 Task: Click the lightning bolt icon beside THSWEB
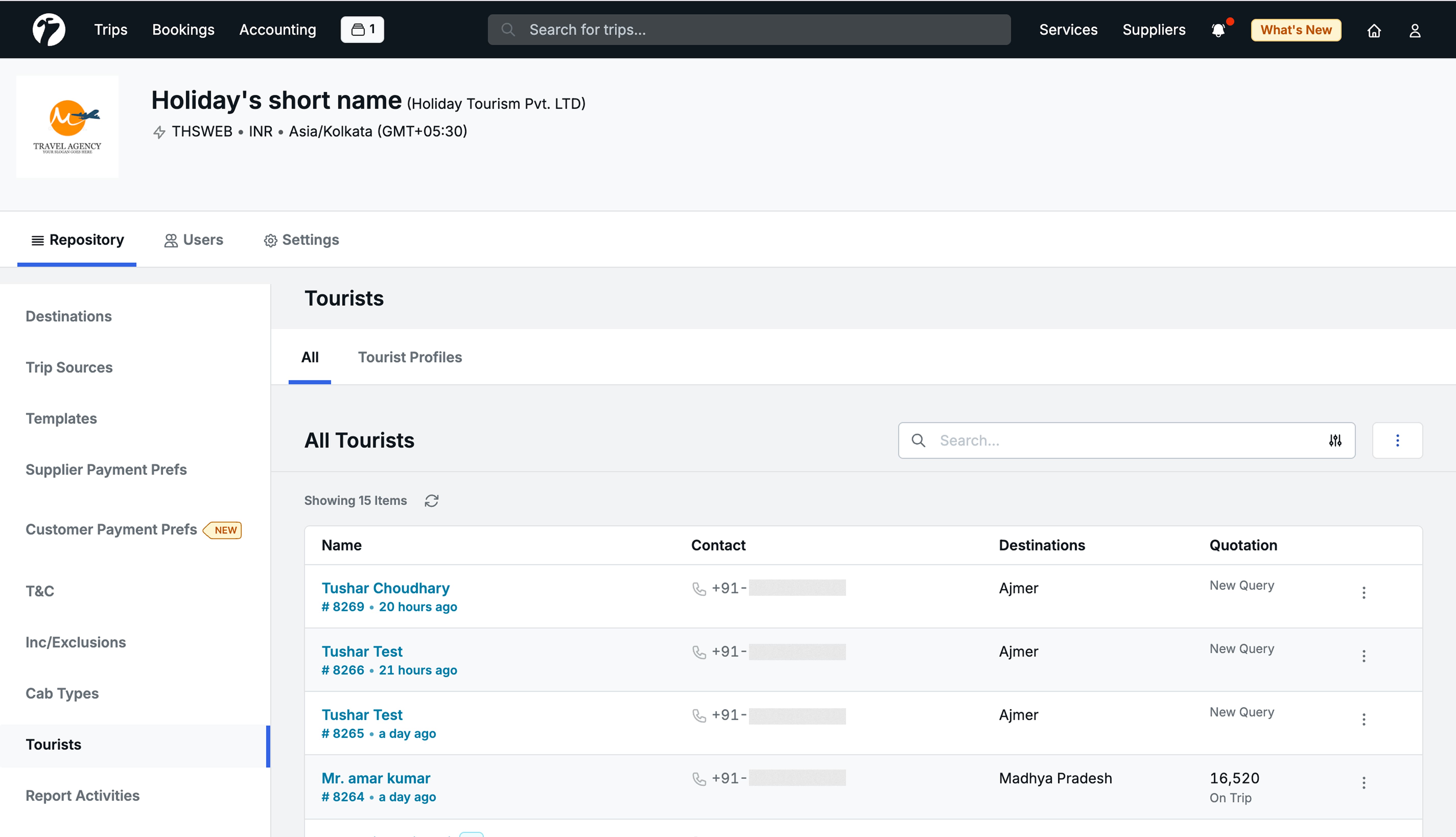point(159,132)
